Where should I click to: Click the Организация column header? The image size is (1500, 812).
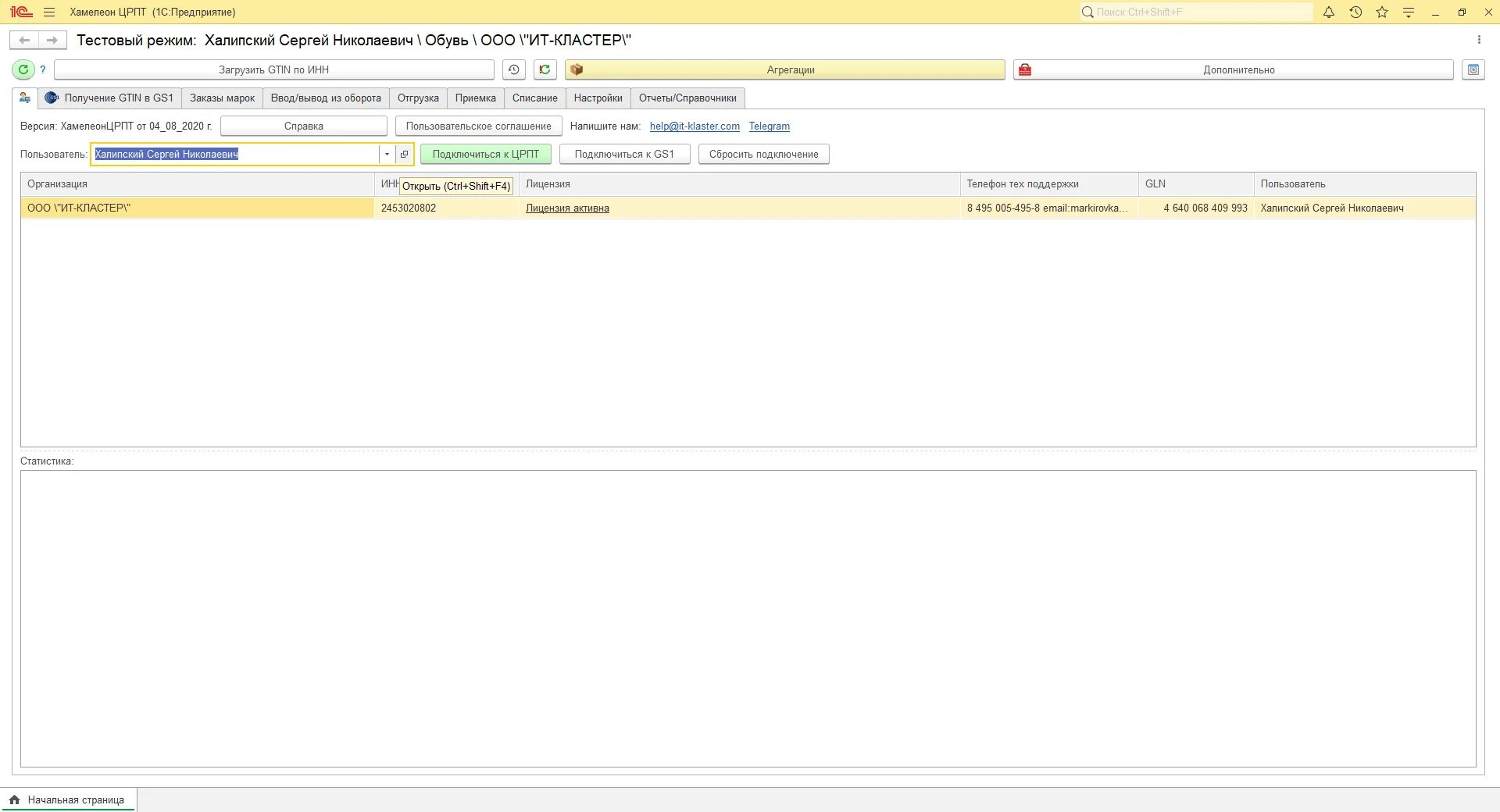pyautogui.click(x=198, y=184)
